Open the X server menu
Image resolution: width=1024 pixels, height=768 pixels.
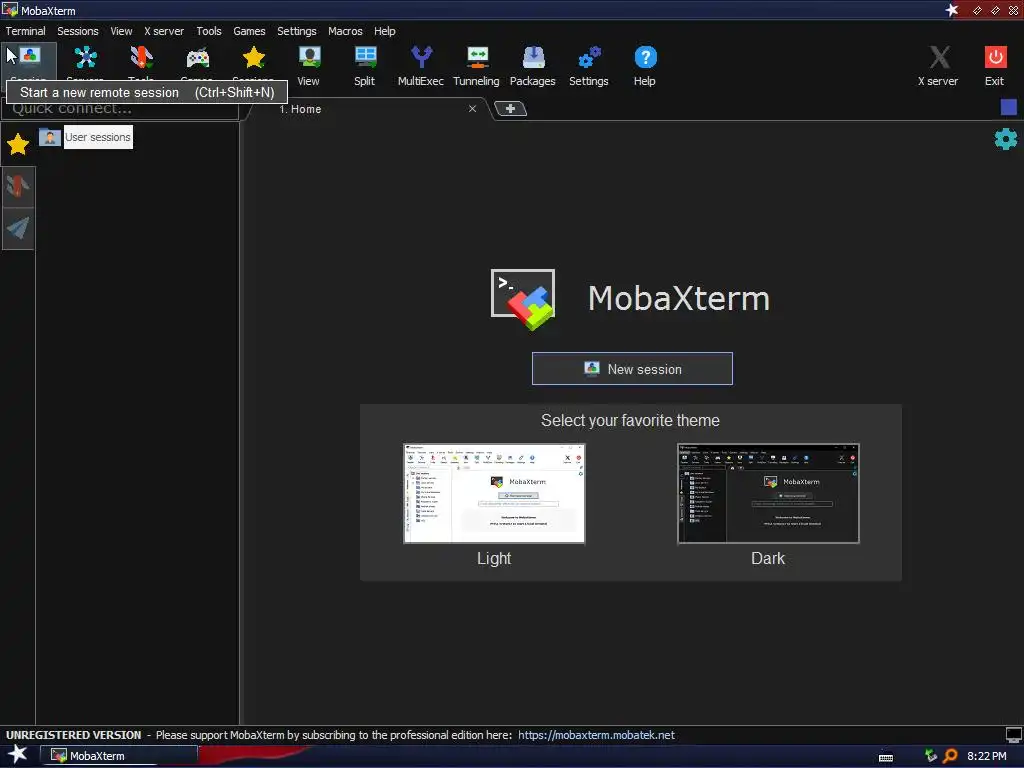164,31
